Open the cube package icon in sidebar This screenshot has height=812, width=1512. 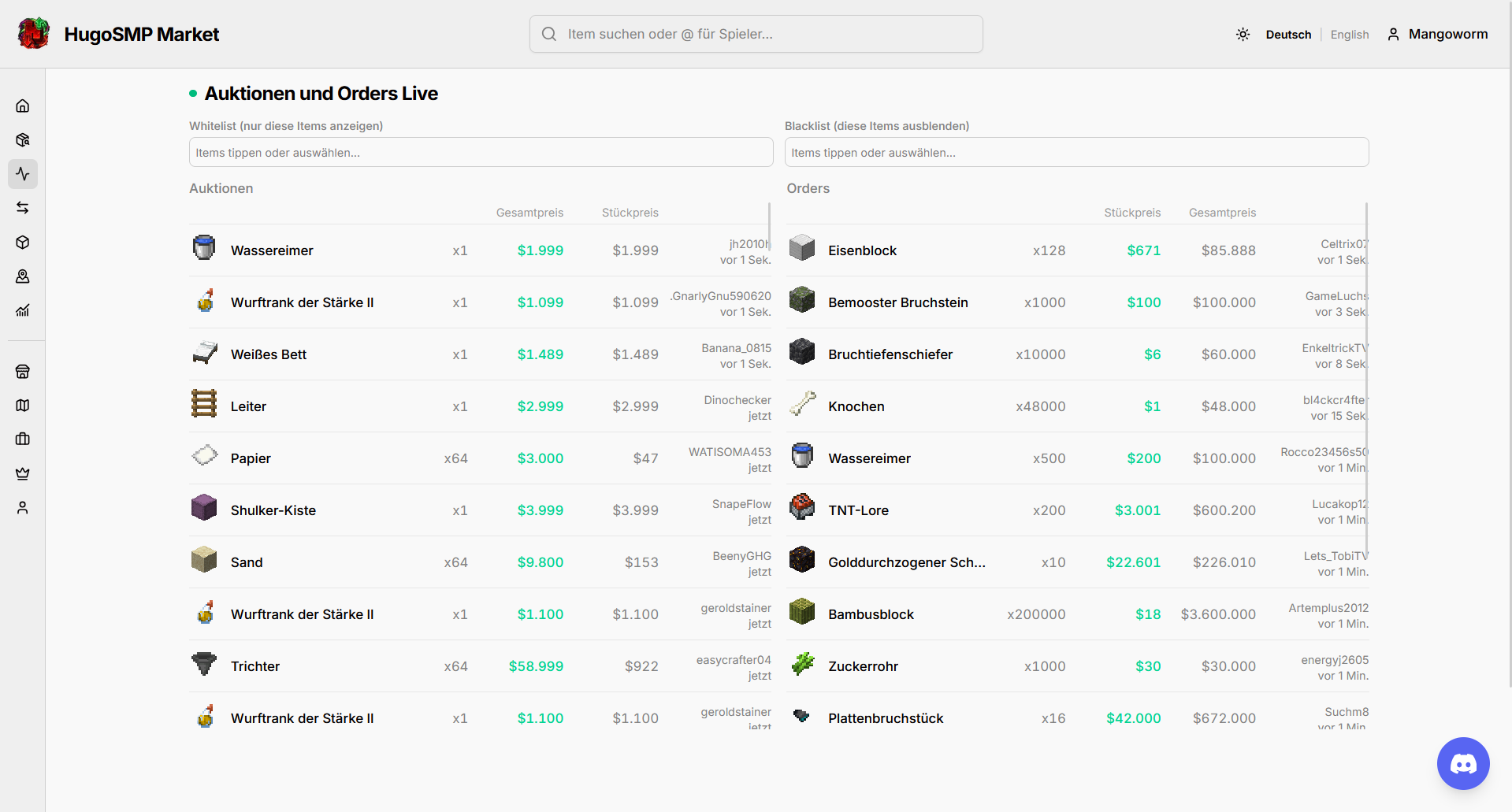23,243
